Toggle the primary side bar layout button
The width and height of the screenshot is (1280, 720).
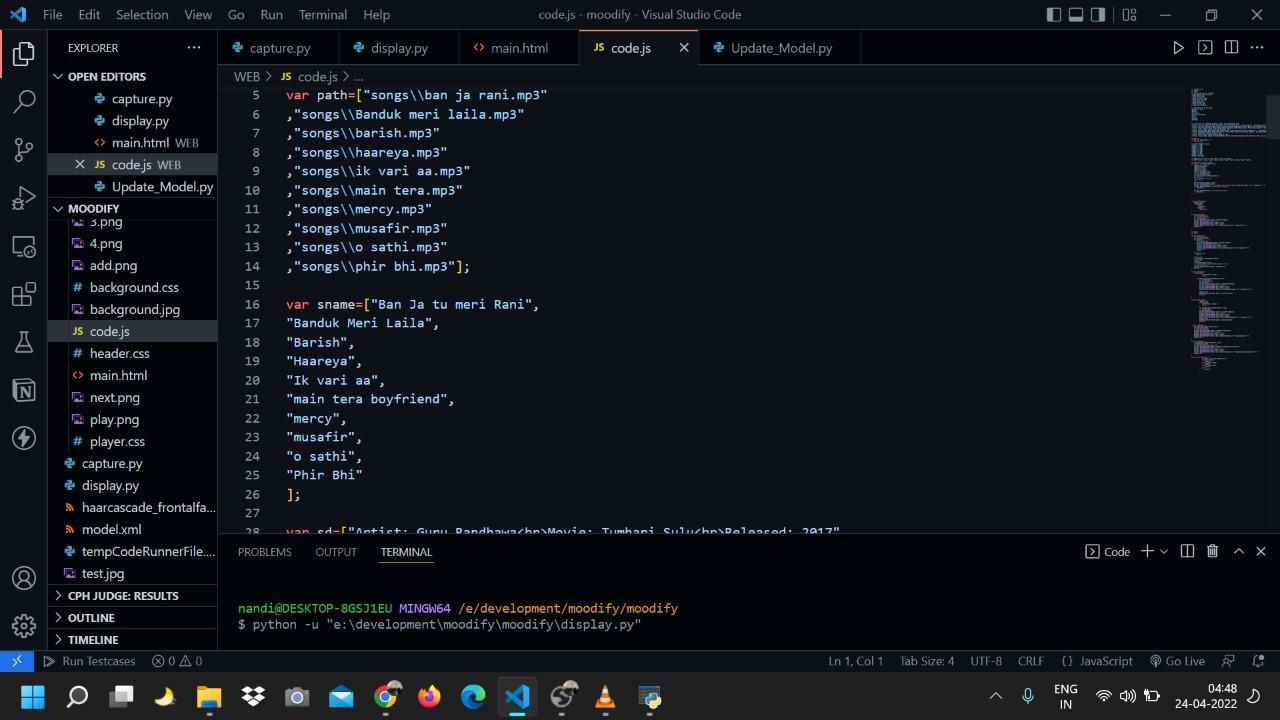tap(1054, 15)
